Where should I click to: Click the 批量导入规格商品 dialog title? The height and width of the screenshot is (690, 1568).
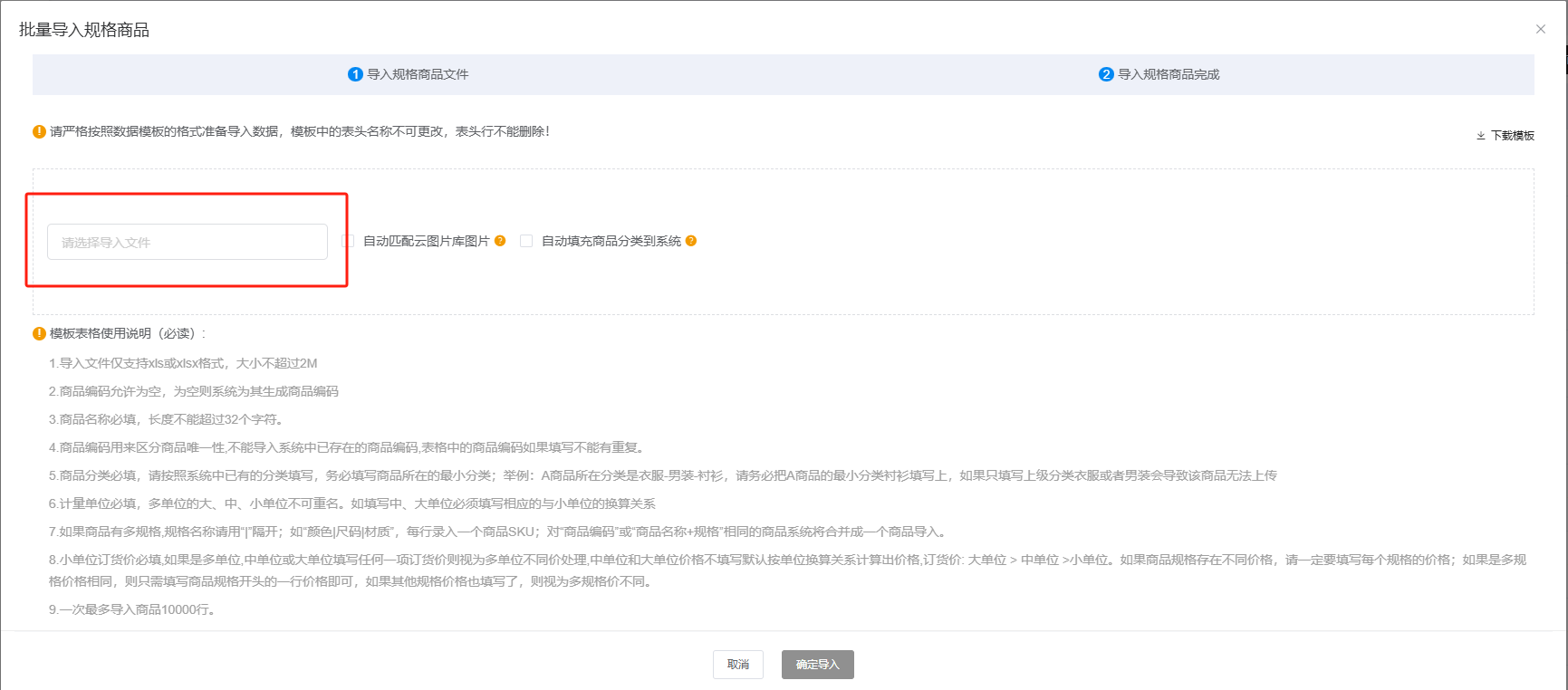[84, 30]
